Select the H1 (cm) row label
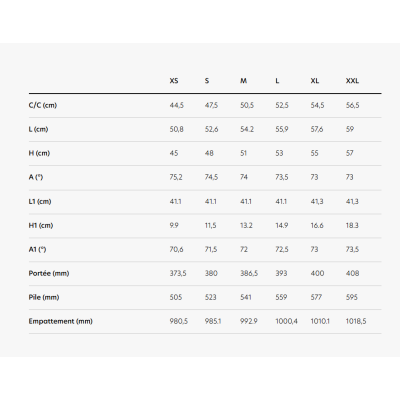The width and height of the screenshot is (400, 400). 41,225
